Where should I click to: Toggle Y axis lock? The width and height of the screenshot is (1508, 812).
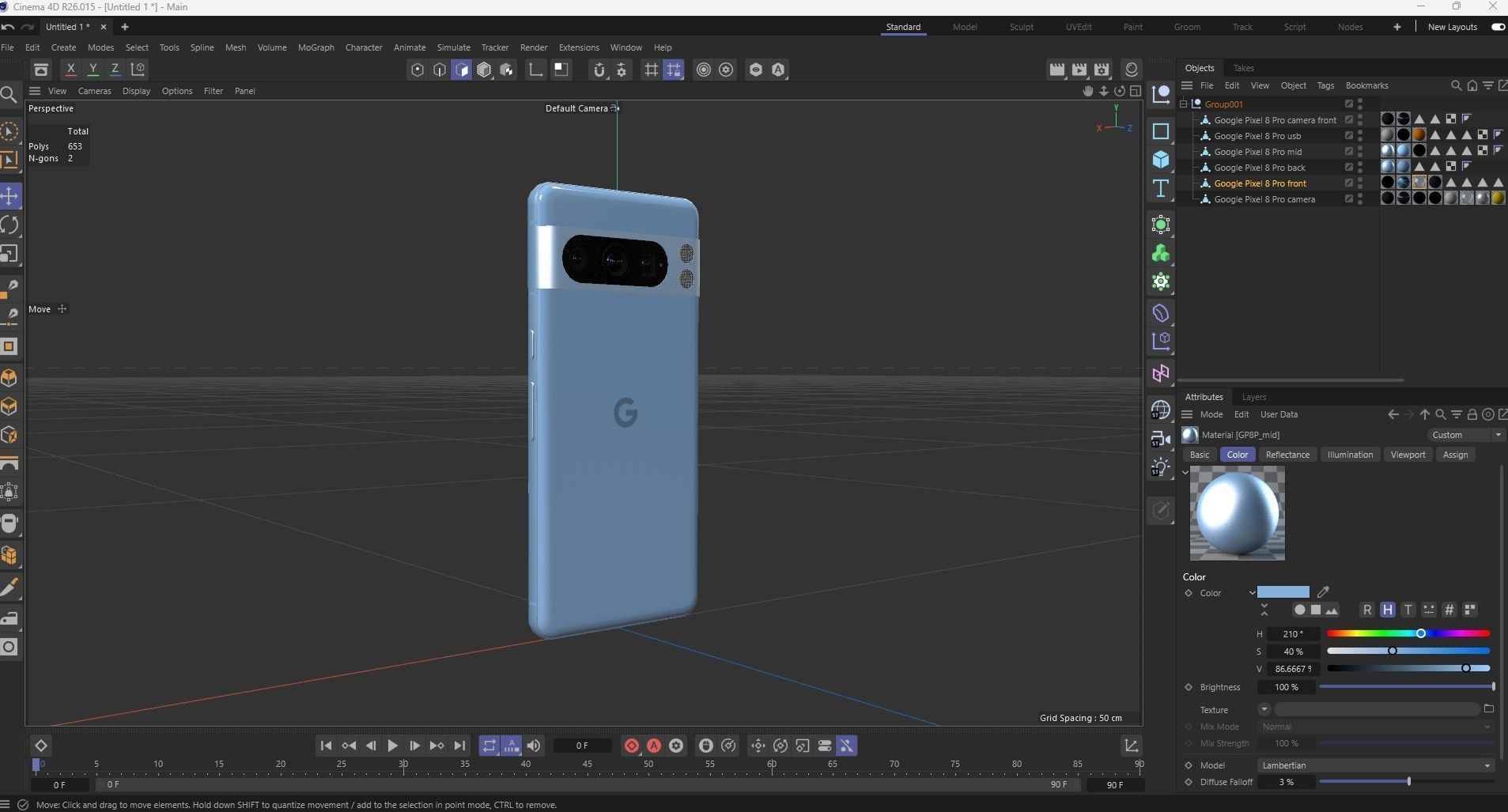pyautogui.click(x=93, y=70)
